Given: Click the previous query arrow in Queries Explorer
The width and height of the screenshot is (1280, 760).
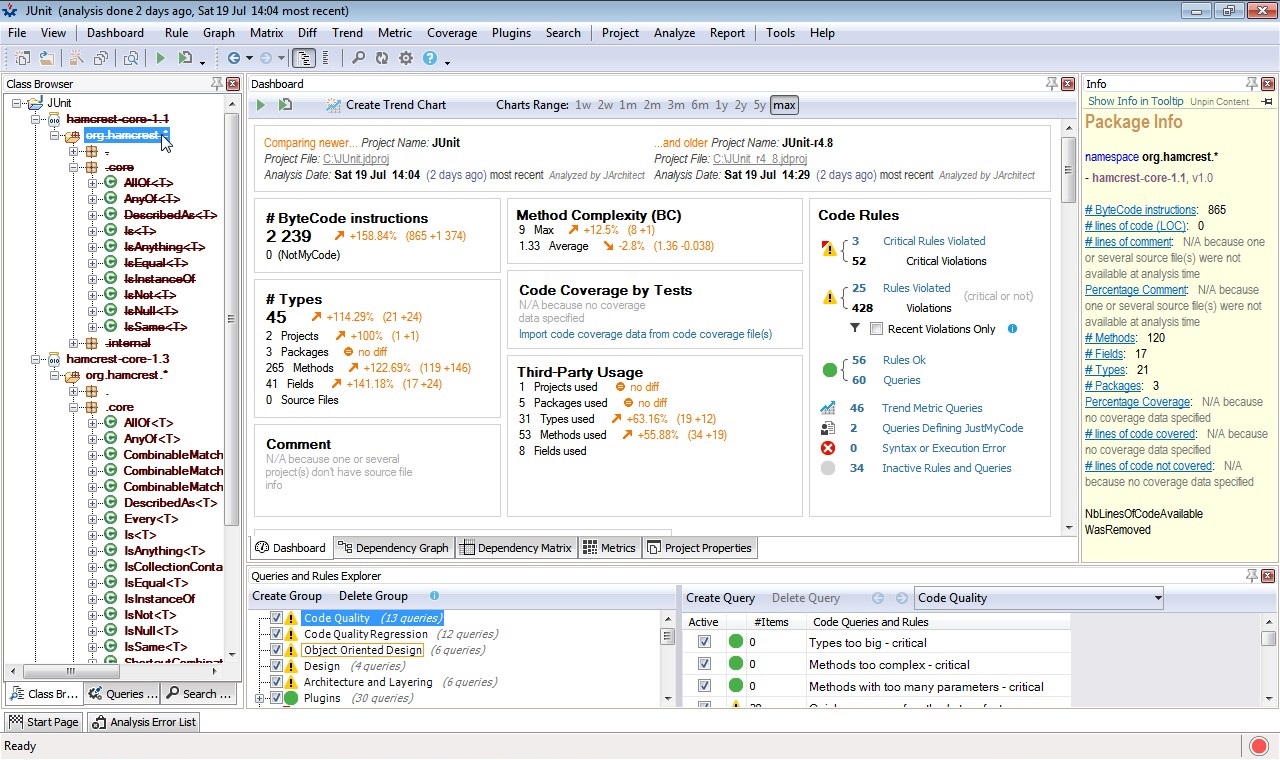Looking at the screenshot, I should pyautogui.click(x=878, y=598).
